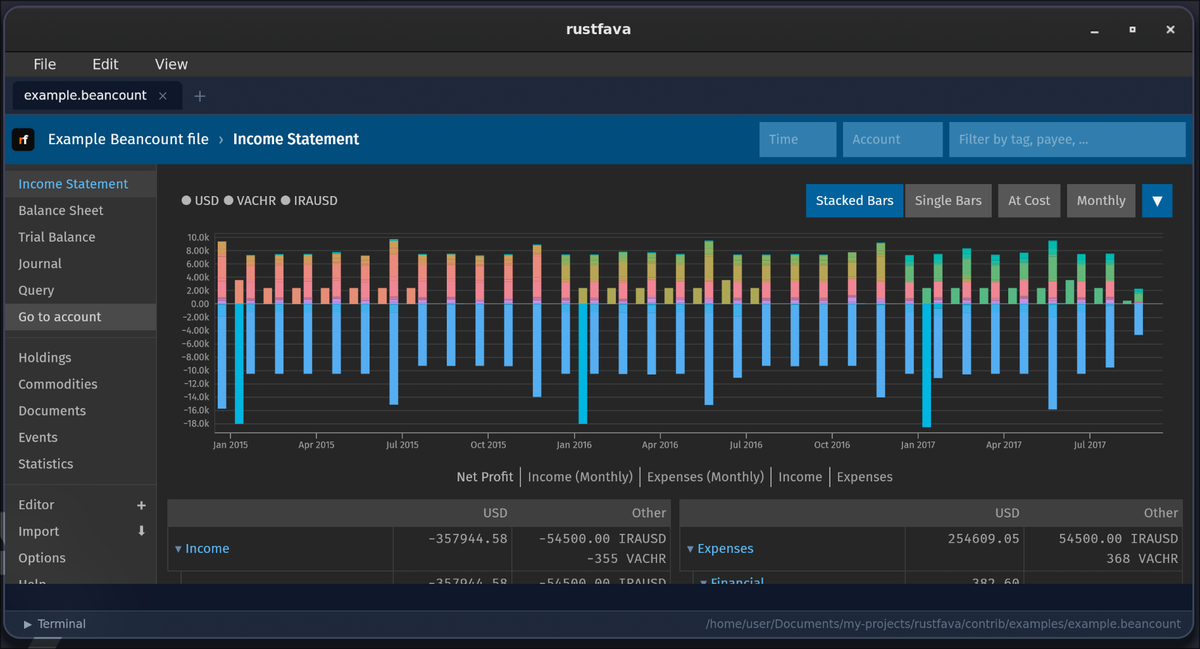Click the plus icon beside Editor
The width and height of the screenshot is (1200, 649).
point(141,504)
